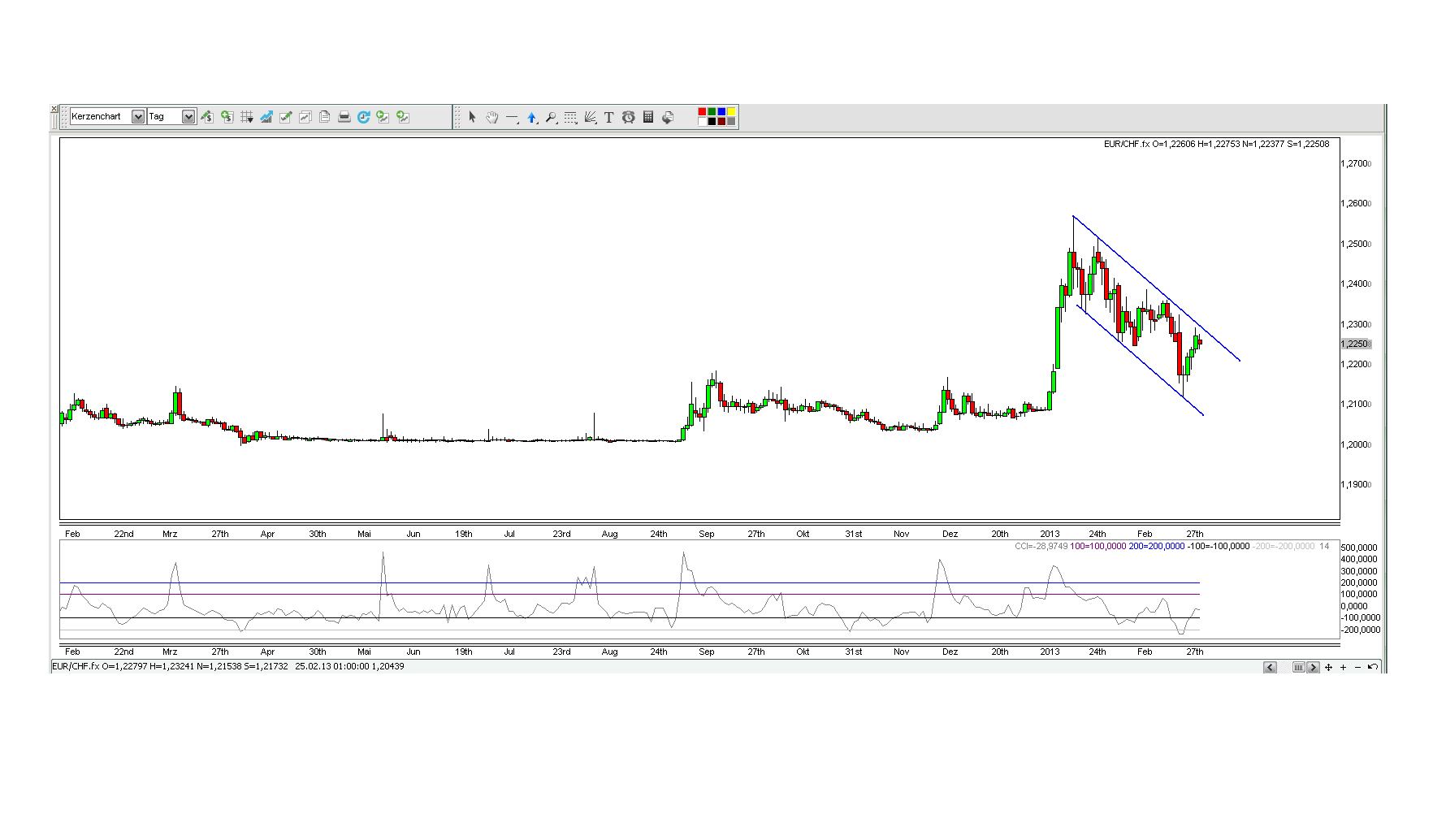Image resolution: width=1433 pixels, height=840 pixels.
Task: Click the undo reset arrow icon
Action: click(x=1372, y=668)
